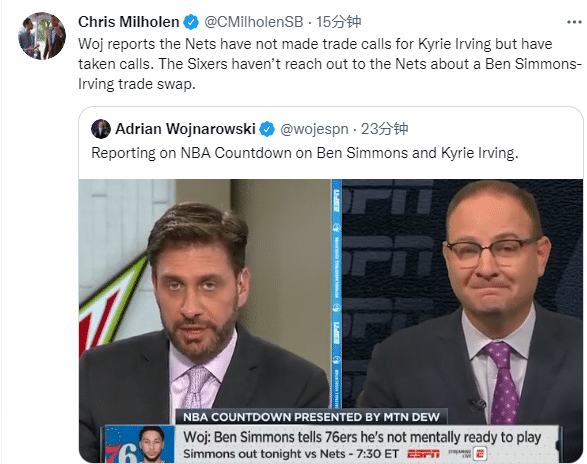
Task: Play the embedded NBA Countdown video
Action: pyautogui.click(x=331, y=321)
